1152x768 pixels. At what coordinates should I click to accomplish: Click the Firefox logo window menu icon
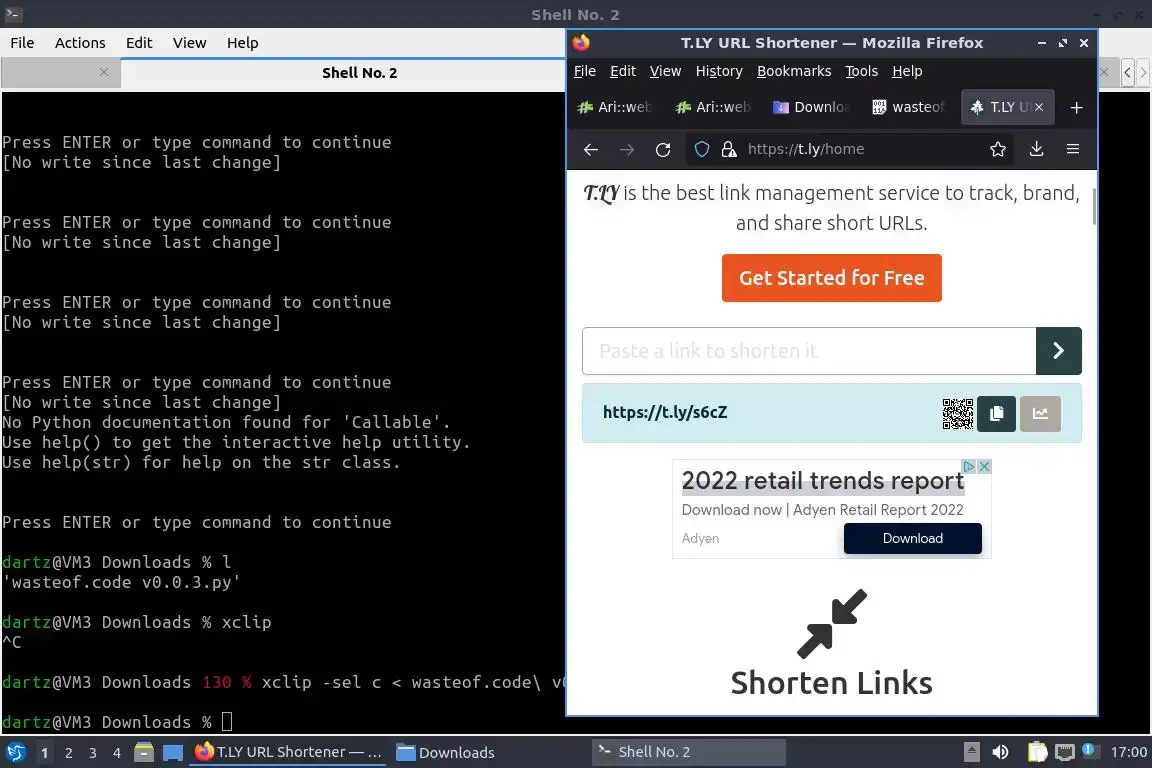(581, 43)
